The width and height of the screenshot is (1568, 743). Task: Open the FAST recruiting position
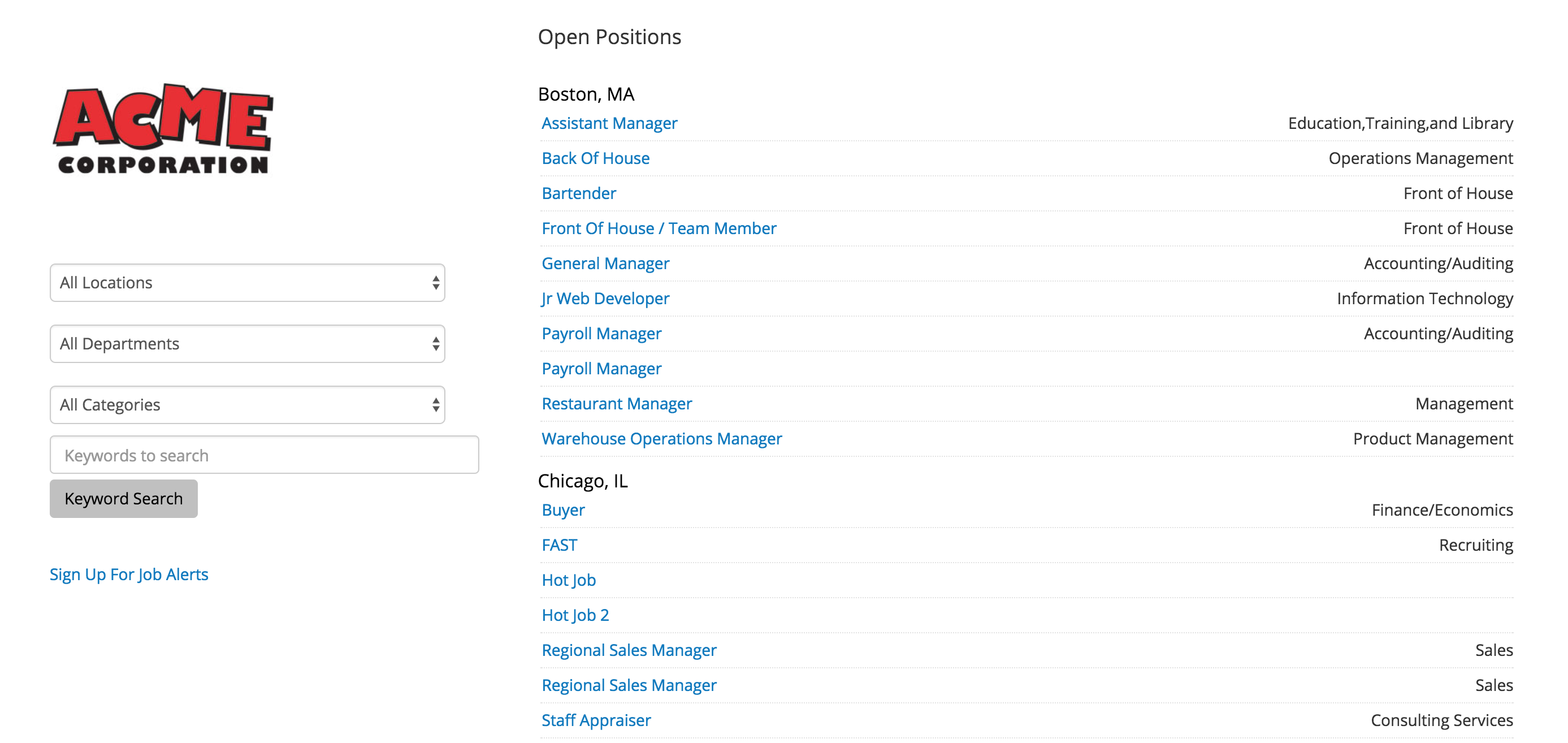[x=559, y=545]
